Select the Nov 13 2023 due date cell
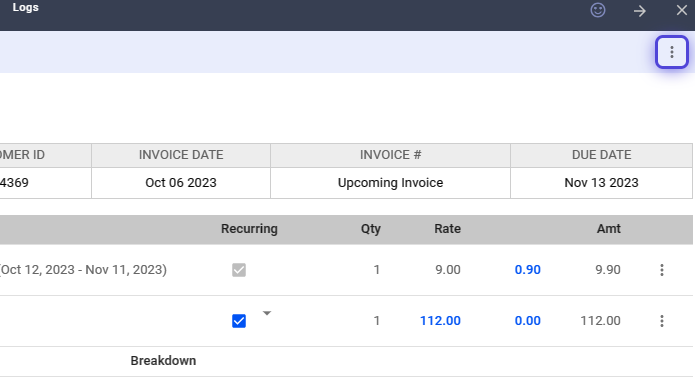695x377 pixels. (601, 183)
